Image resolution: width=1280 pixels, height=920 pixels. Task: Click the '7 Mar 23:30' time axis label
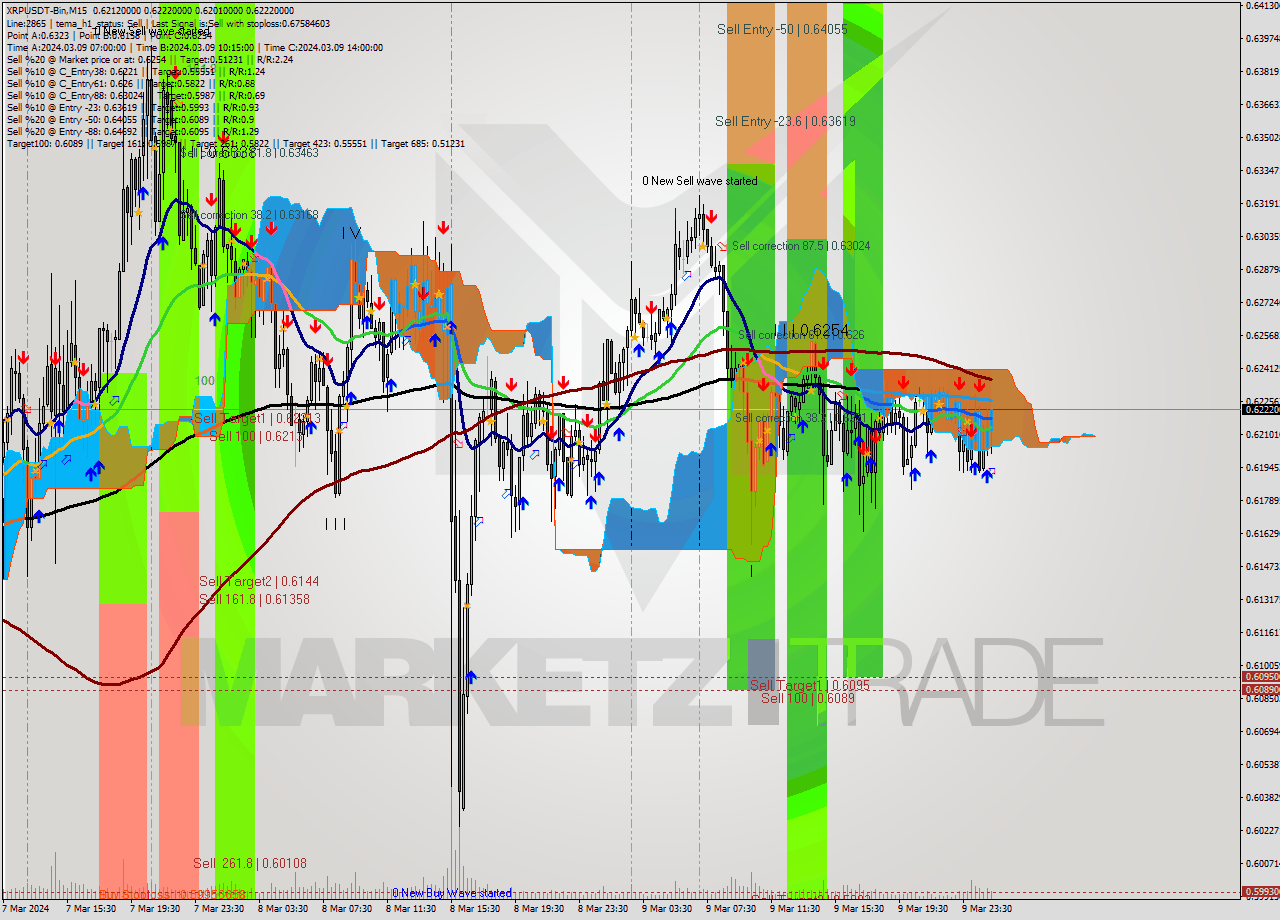[x=219, y=910]
